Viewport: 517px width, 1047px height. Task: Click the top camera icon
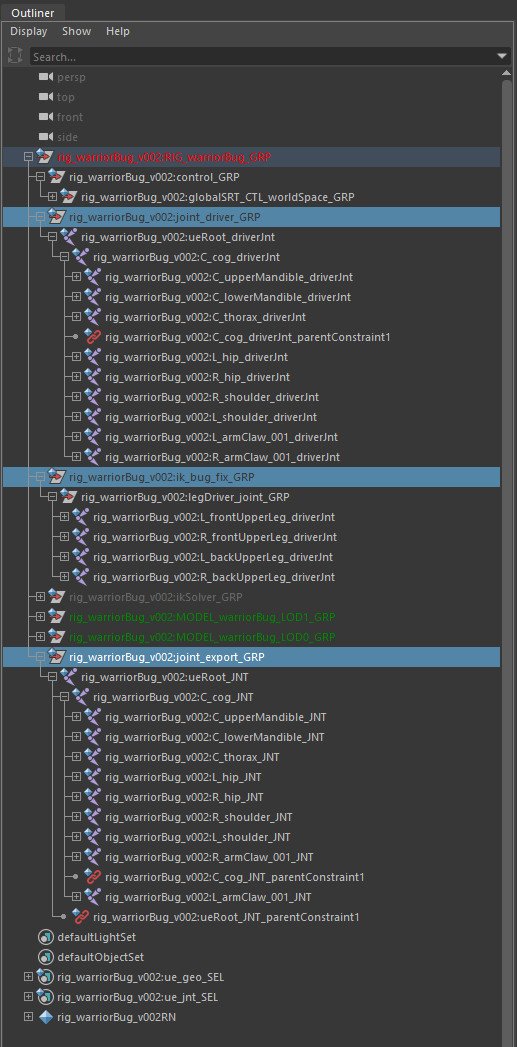[x=46, y=97]
